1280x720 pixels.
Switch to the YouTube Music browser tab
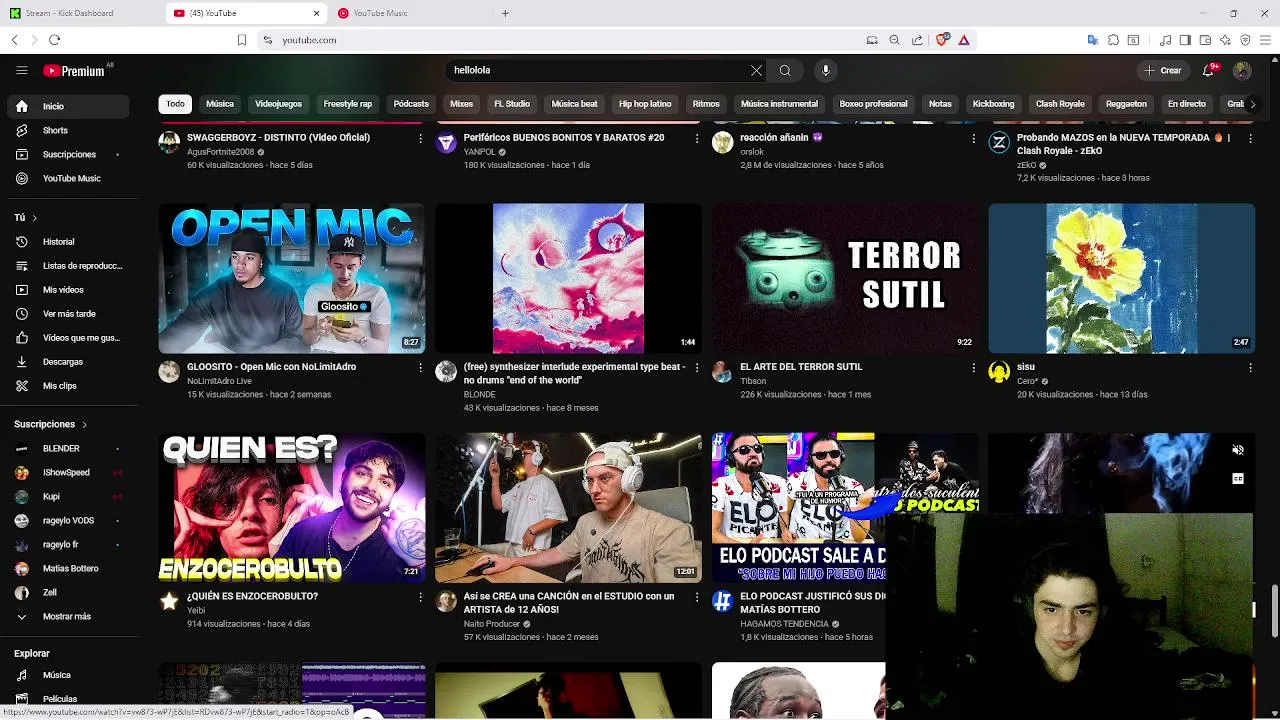[408, 13]
